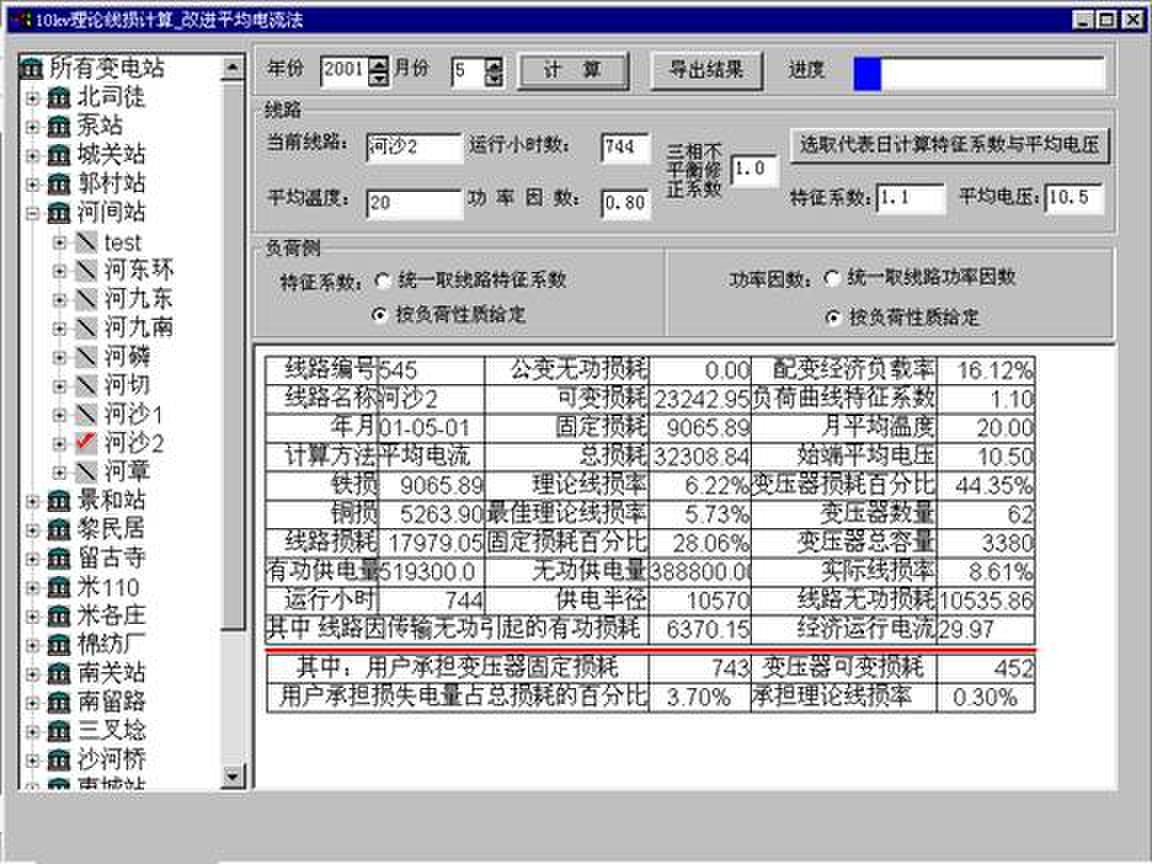
Task: Select the 景和站 substation icon
Action: point(59,501)
